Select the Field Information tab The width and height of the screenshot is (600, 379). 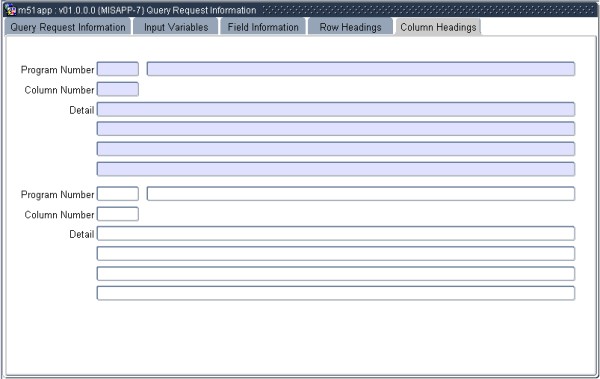(263, 27)
